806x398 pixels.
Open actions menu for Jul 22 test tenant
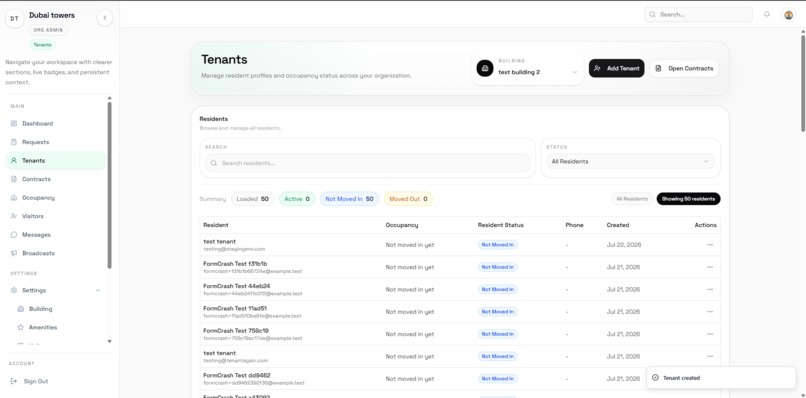click(710, 245)
